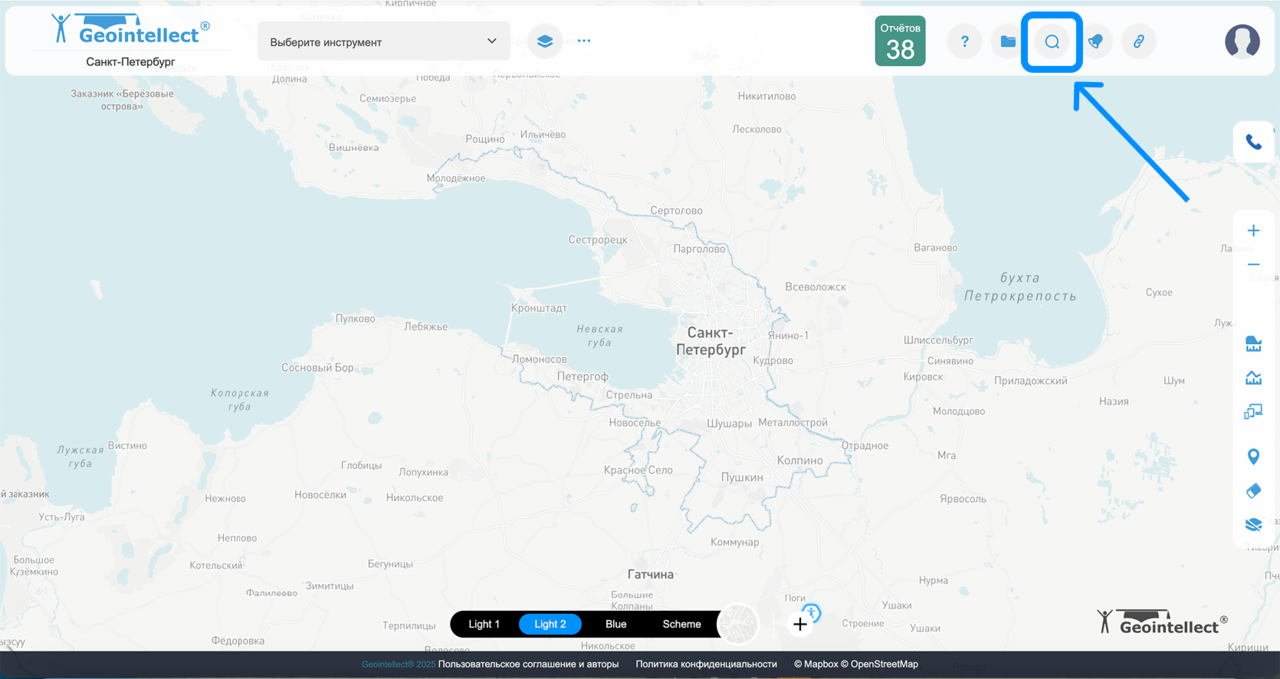The image size is (1280, 679).
Task: Open the user profile avatar menu
Action: [x=1242, y=41]
